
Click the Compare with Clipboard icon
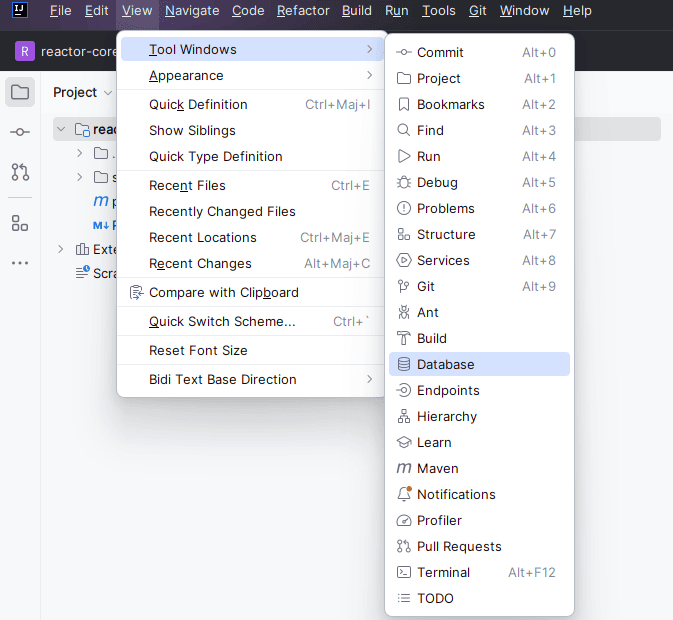click(136, 293)
